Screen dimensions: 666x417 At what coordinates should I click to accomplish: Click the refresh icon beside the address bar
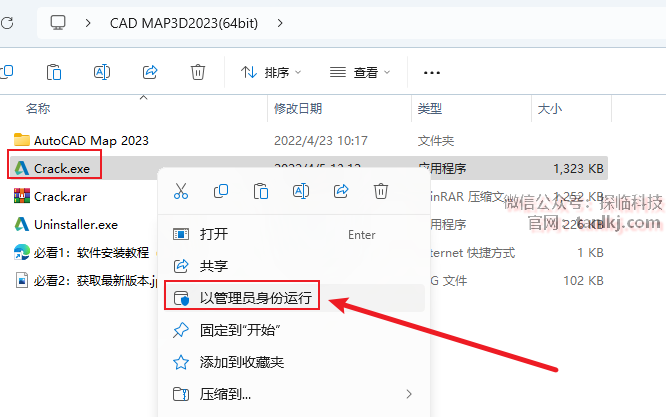coord(7,23)
